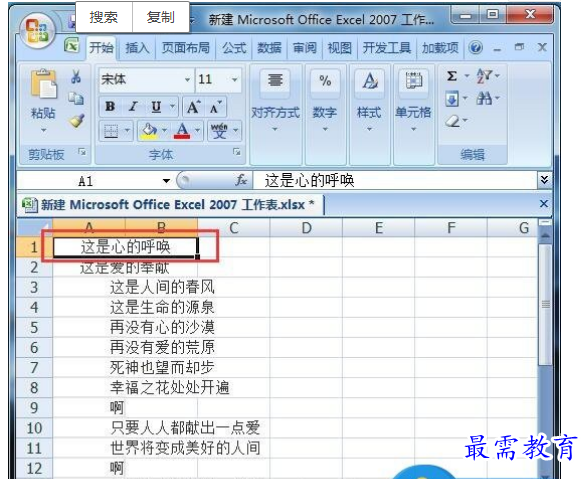Toggle Bold formatting
586x479 pixels.
(110, 107)
